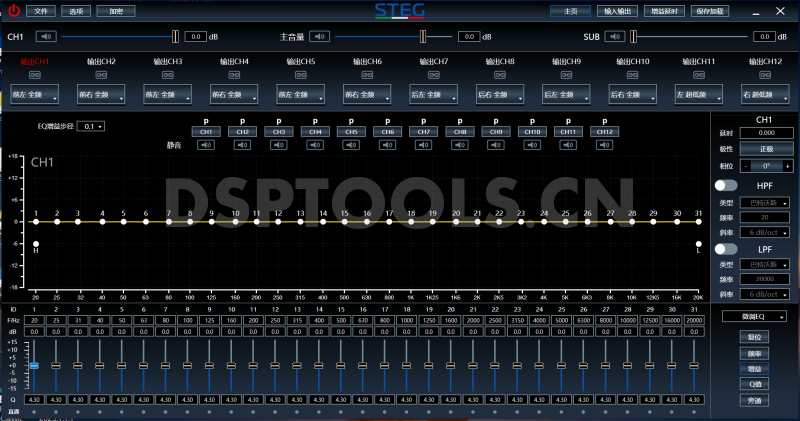Open the EQ gain step dropdown
800x421 pixels.
coord(93,127)
